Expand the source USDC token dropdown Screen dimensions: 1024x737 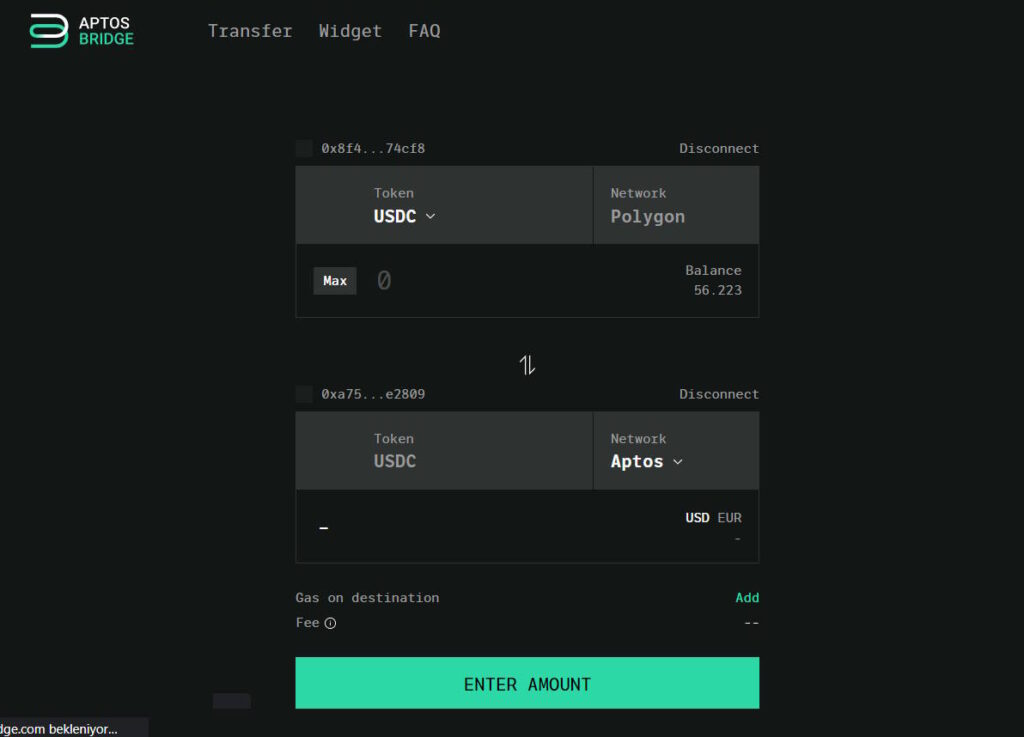[404, 216]
